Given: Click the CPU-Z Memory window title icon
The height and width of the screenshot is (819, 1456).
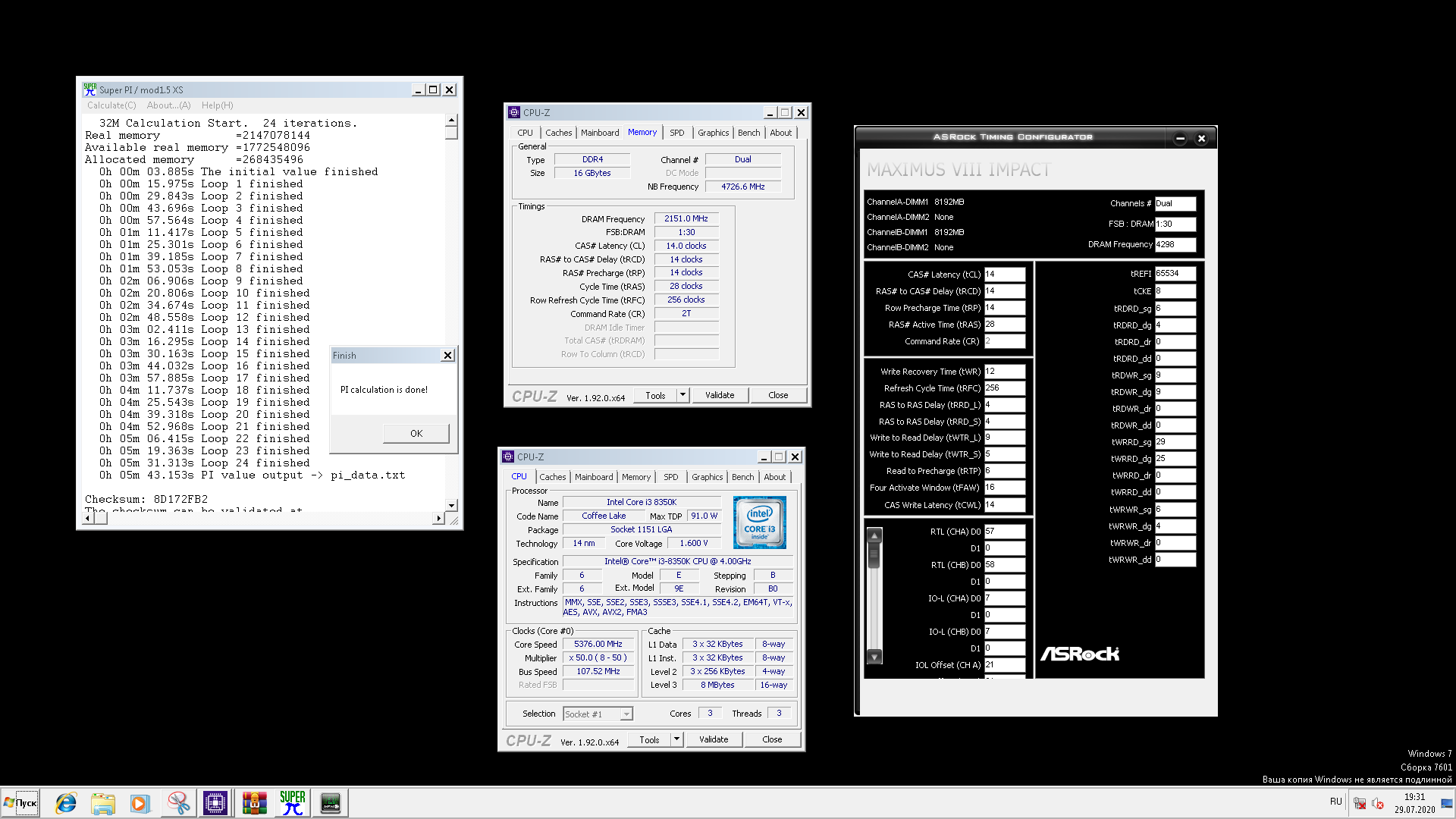Looking at the screenshot, I should (x=513, y=112).
